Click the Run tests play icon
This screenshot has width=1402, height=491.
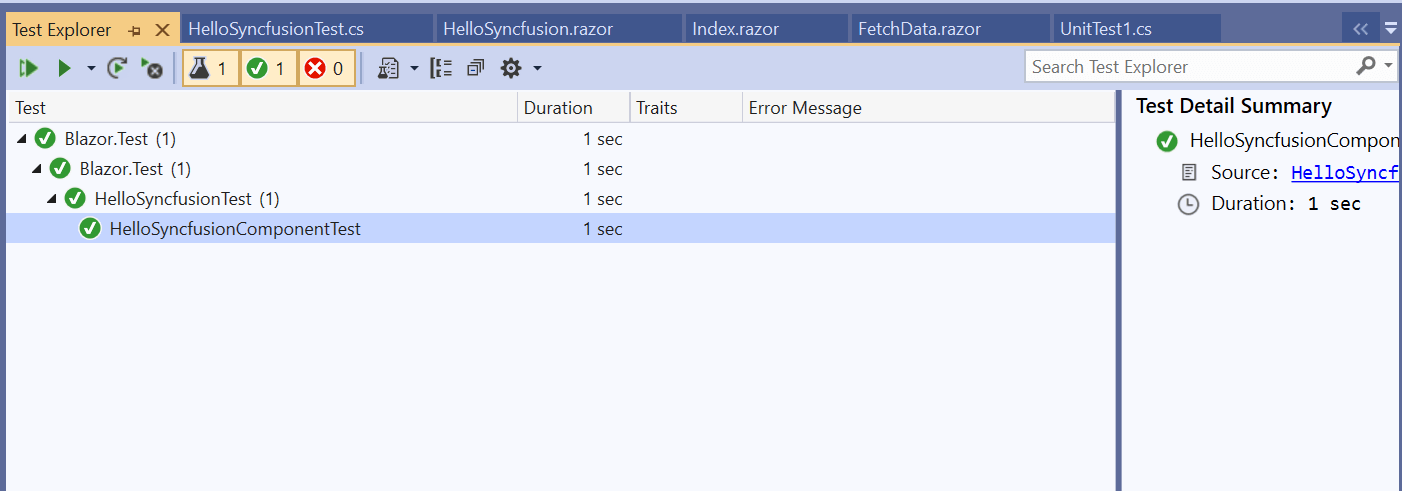pos(64,68)
